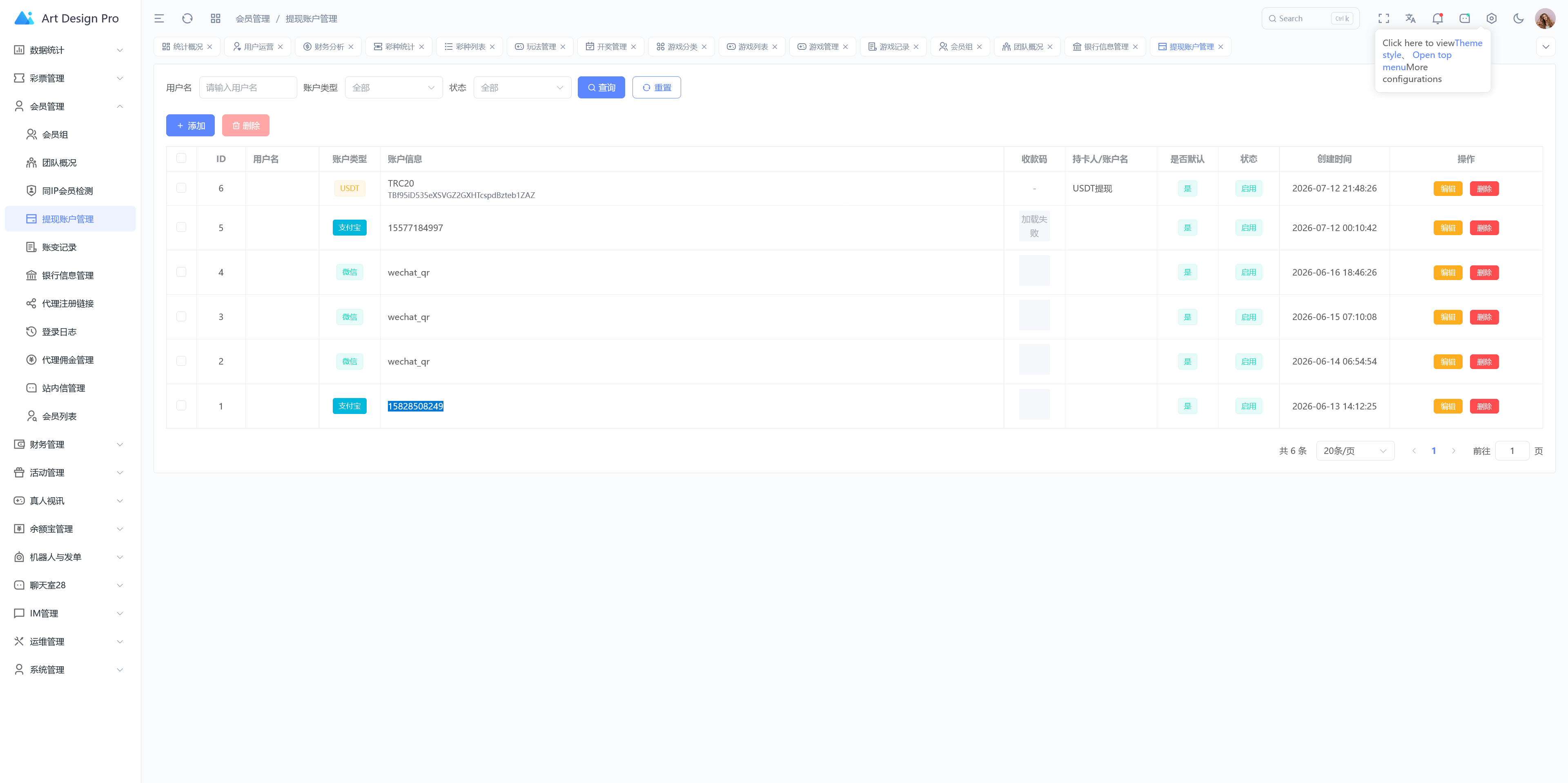Open the 状态 filter dropdown
The image size is (1568, 783).
[522, 88]
